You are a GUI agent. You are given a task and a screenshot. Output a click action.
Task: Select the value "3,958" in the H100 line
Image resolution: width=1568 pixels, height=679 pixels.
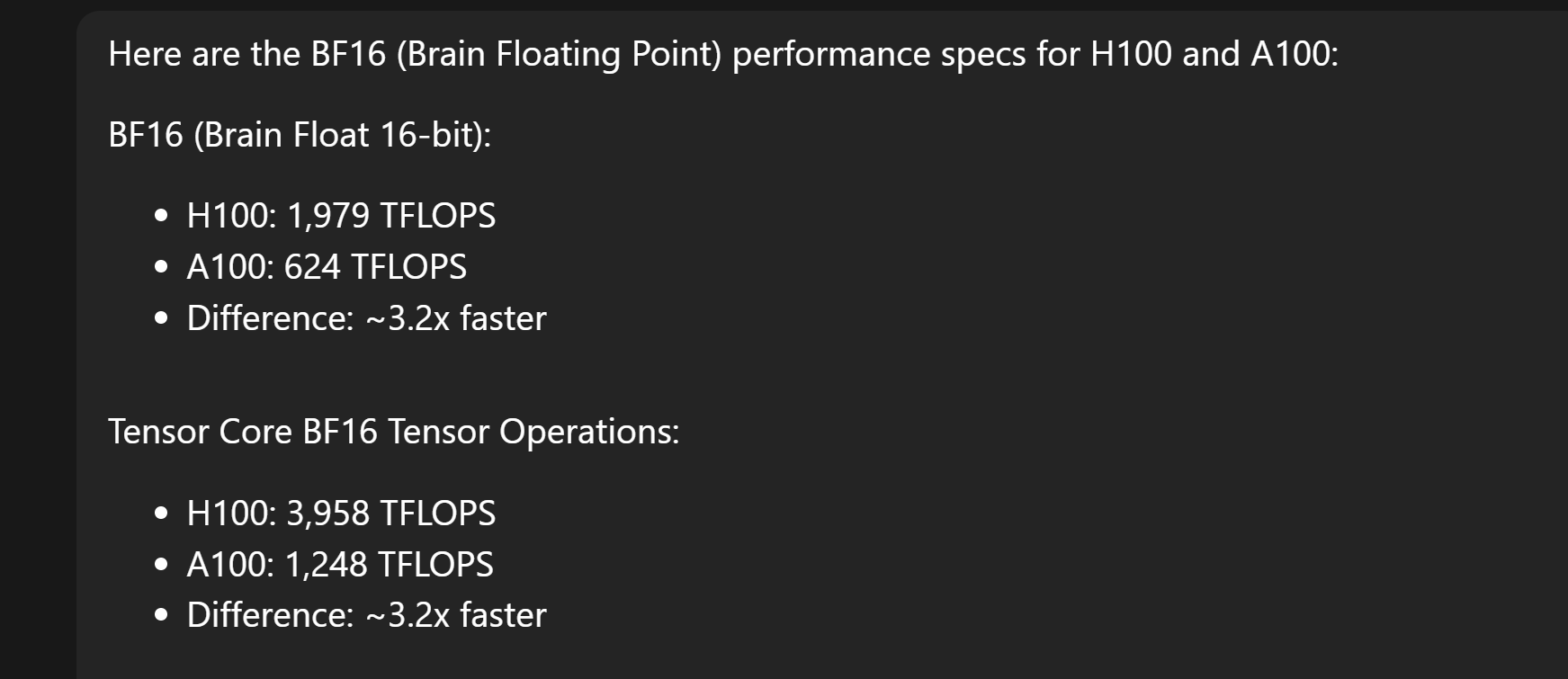coord(327,514)
